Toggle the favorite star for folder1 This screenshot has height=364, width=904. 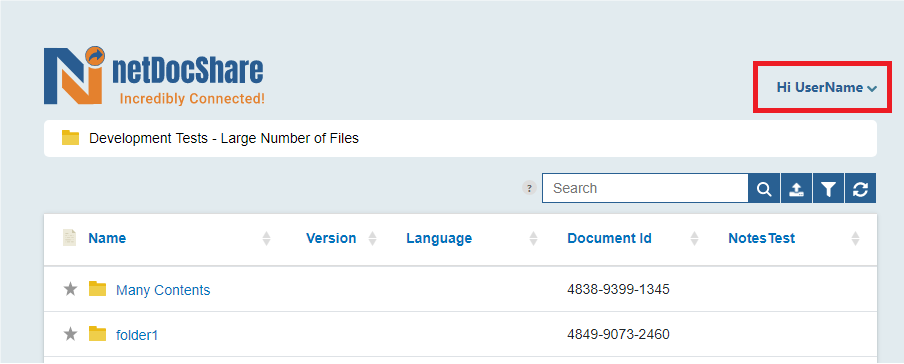70,333
